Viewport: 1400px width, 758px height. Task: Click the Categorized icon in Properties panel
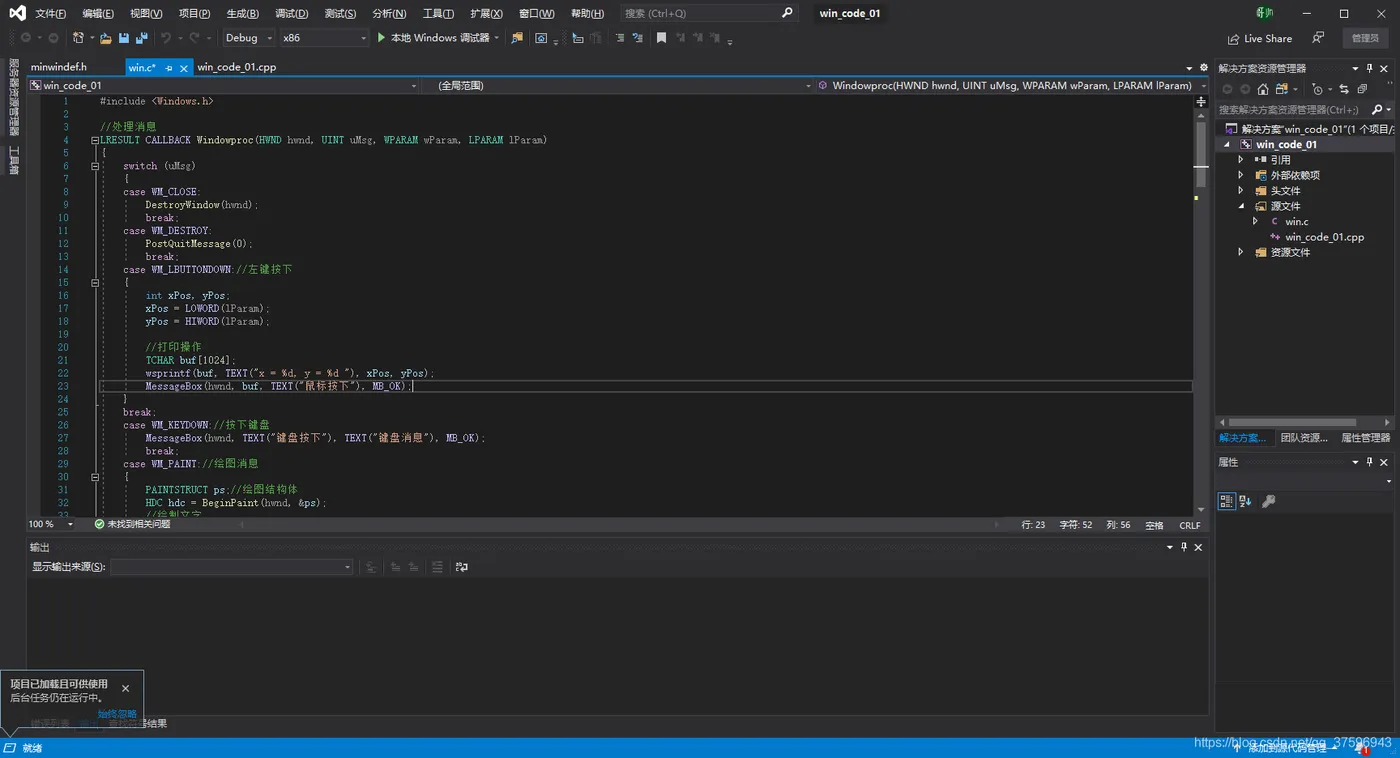tap(1226, 501)
